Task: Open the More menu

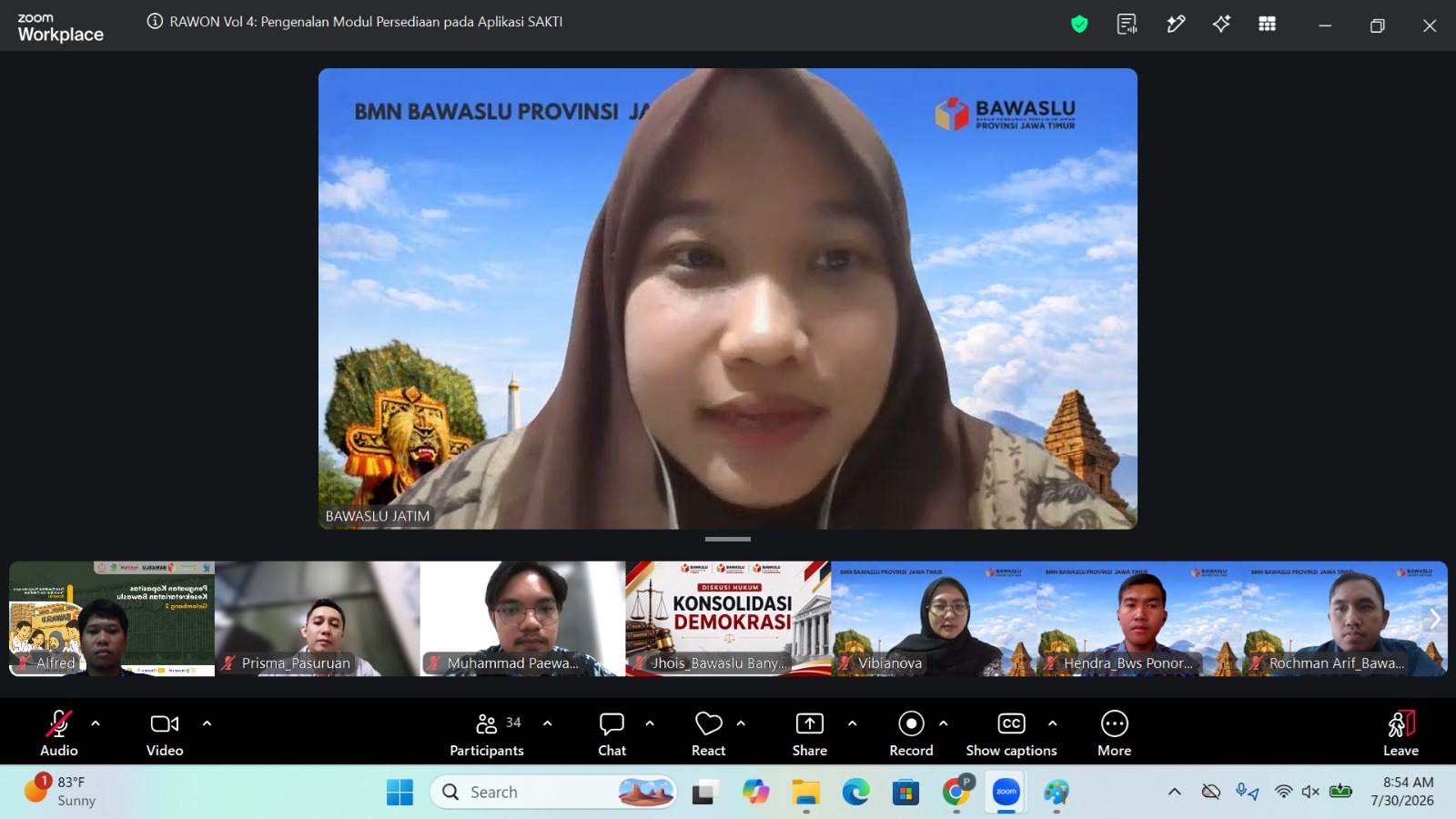Action: (1115, 733)
